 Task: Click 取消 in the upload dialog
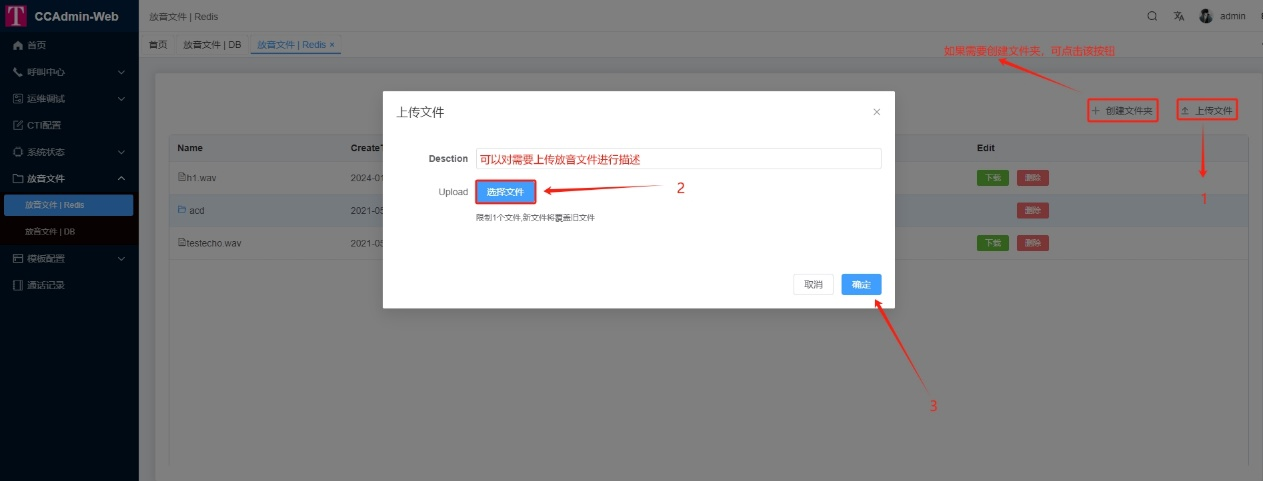pos(814,285)
